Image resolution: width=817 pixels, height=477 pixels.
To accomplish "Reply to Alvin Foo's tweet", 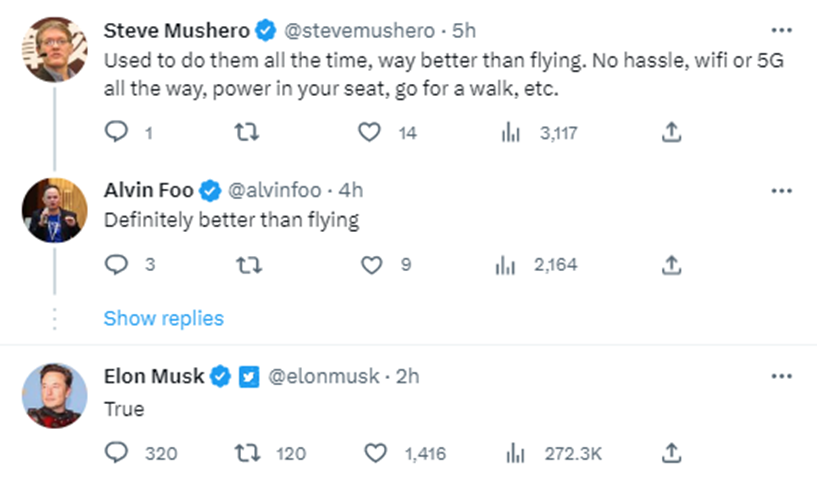I will [116, 265].
